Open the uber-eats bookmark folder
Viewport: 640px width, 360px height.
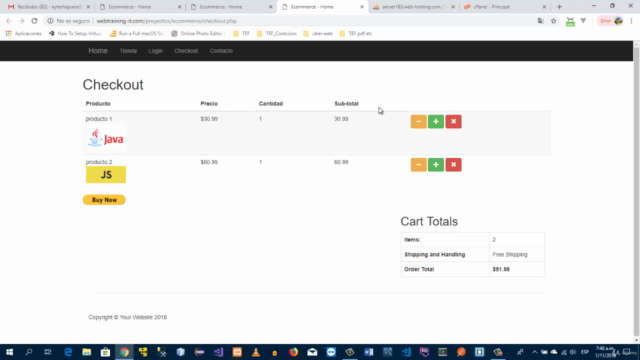(318, 33)
